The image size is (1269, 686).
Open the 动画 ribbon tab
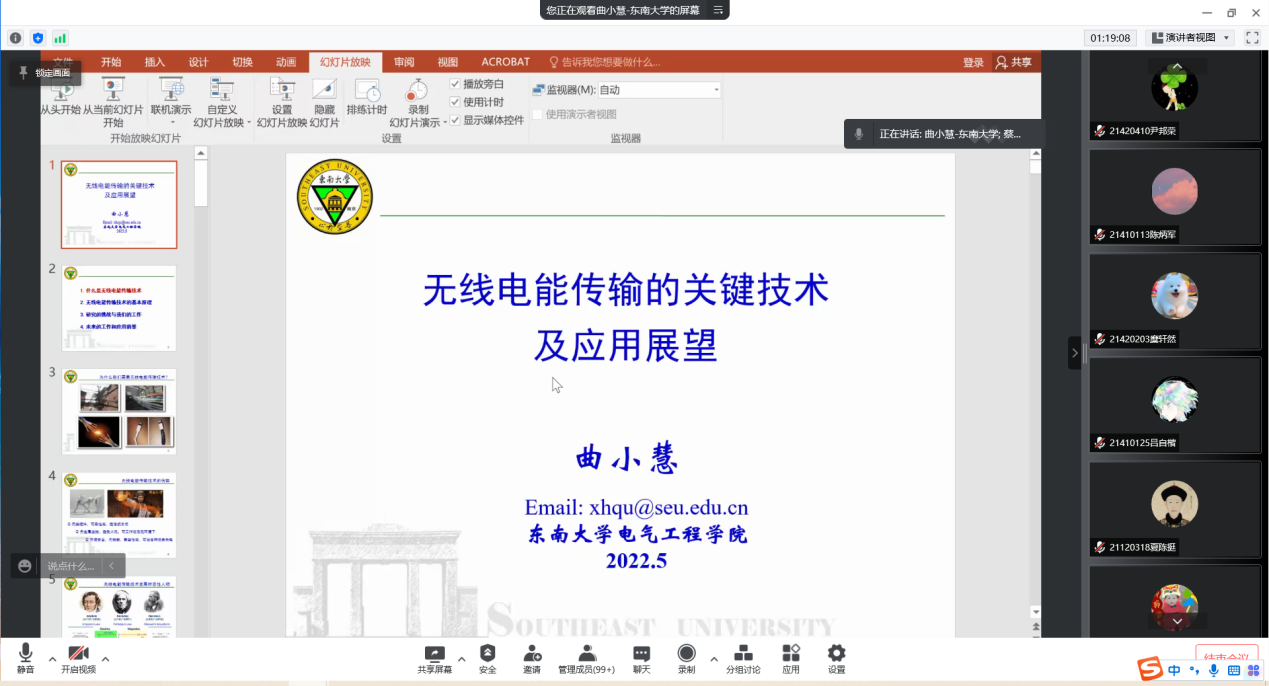click(x=286, y=62)
